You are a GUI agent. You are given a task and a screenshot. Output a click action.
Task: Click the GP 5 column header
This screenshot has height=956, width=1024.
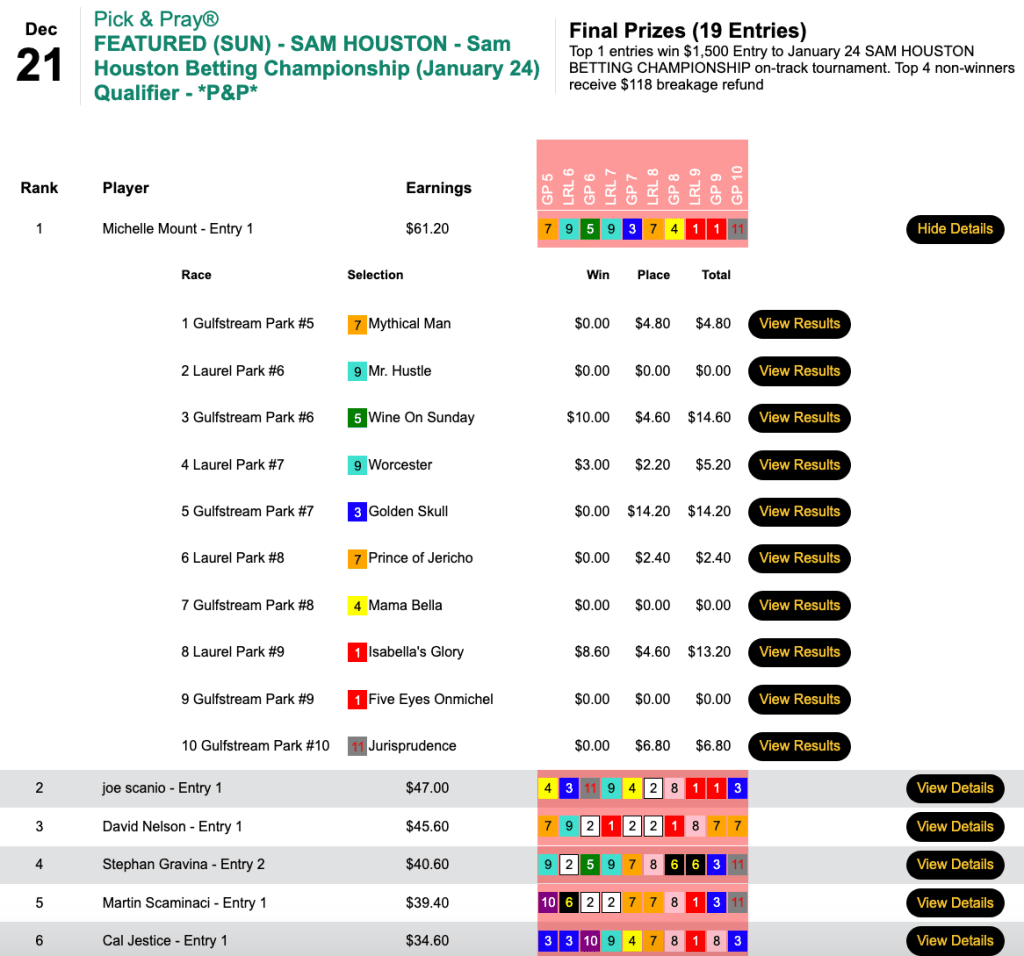(x=548, y=187)
